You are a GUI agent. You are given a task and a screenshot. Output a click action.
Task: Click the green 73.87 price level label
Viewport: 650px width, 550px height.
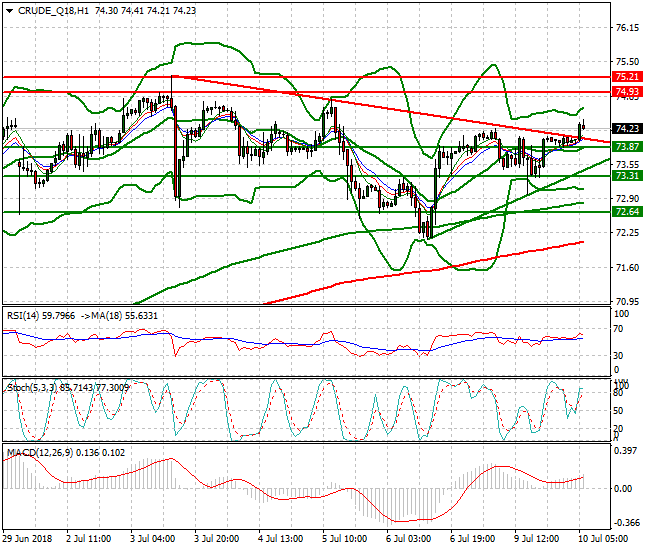click(x=627, y=147)
